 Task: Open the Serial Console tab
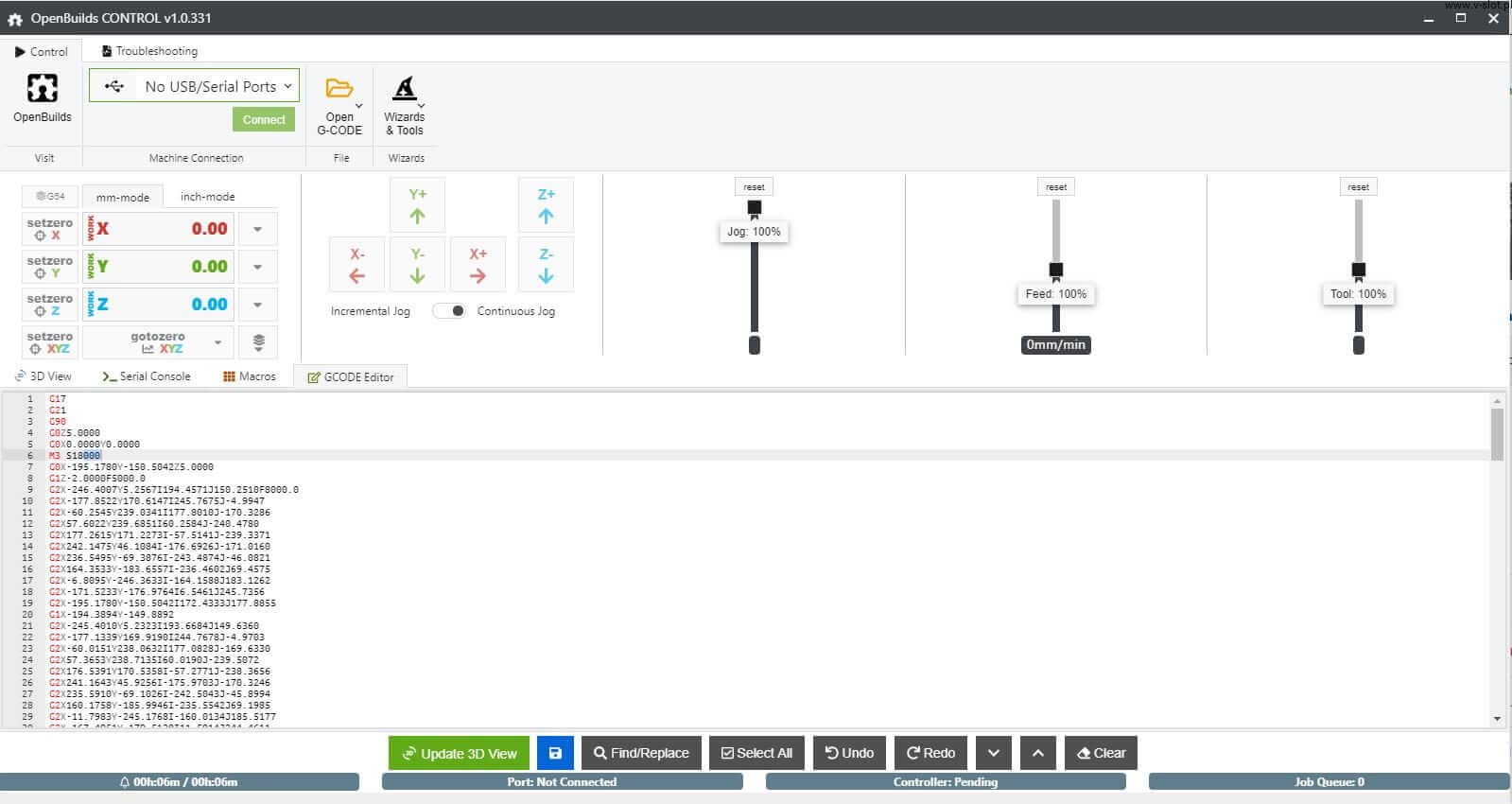[147, 376]
